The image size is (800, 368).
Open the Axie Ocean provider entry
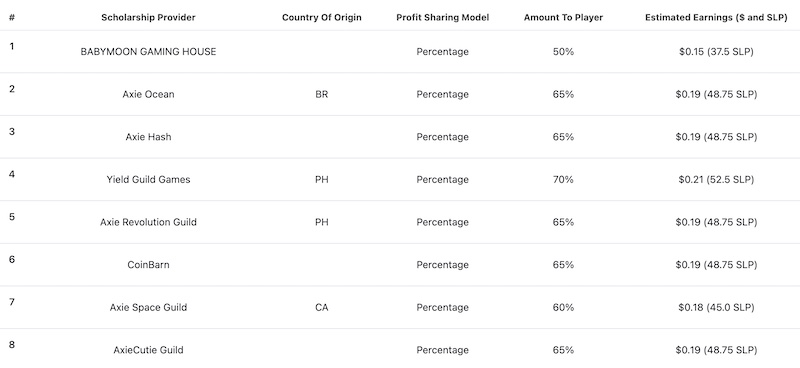pyautogui.click(x=148, y=94)
